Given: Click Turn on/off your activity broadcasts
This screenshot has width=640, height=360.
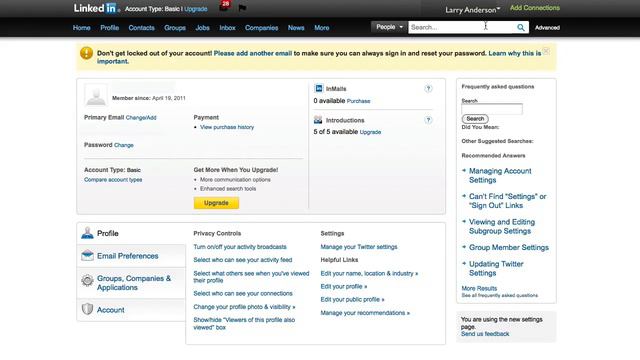Looking at the screenshot, I should 240,247.
